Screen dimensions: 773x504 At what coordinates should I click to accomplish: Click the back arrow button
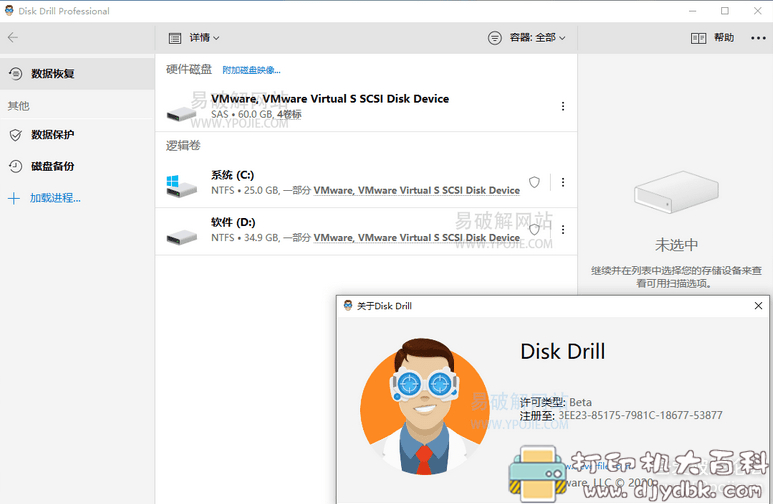coord(13,37)
